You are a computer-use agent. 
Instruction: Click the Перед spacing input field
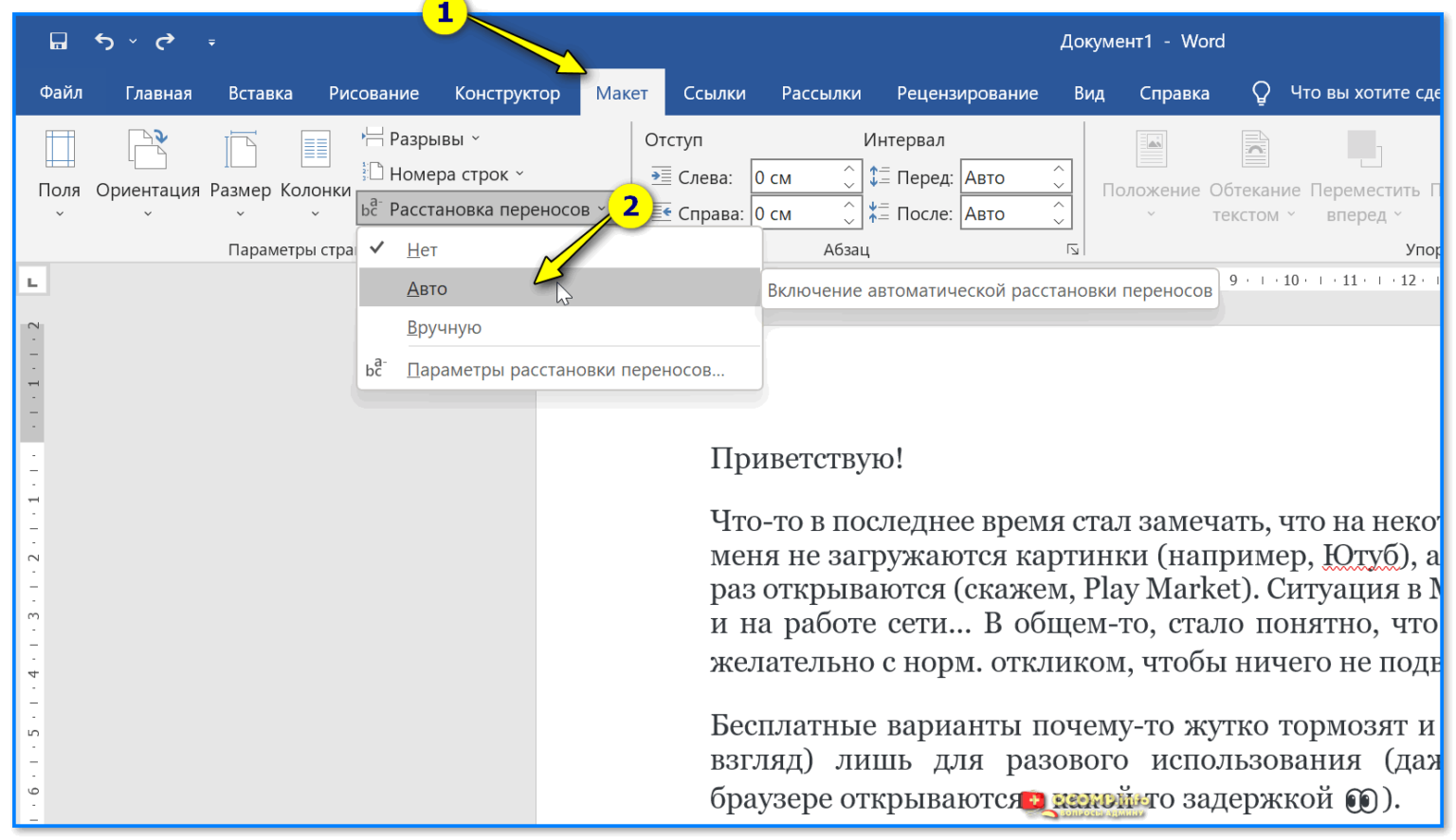click(1005, 177)
